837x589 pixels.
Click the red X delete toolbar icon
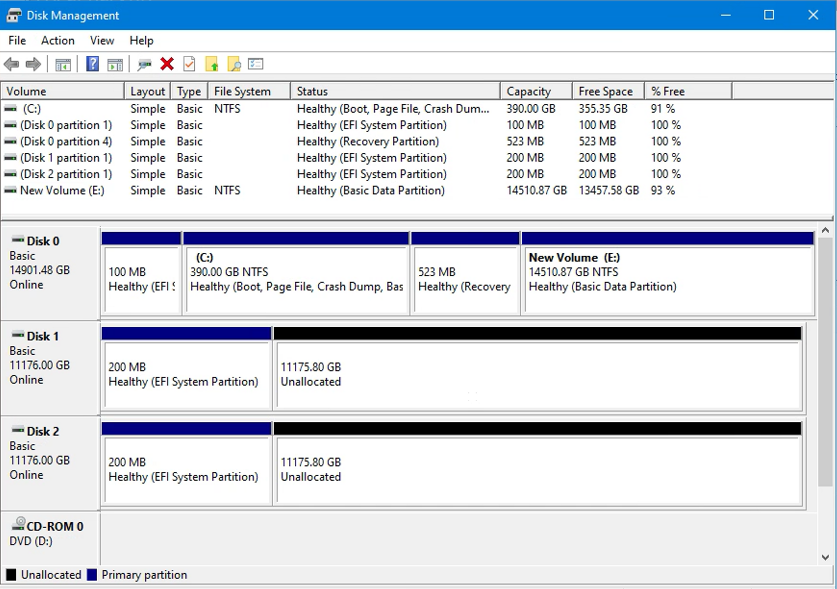(166, 63)
